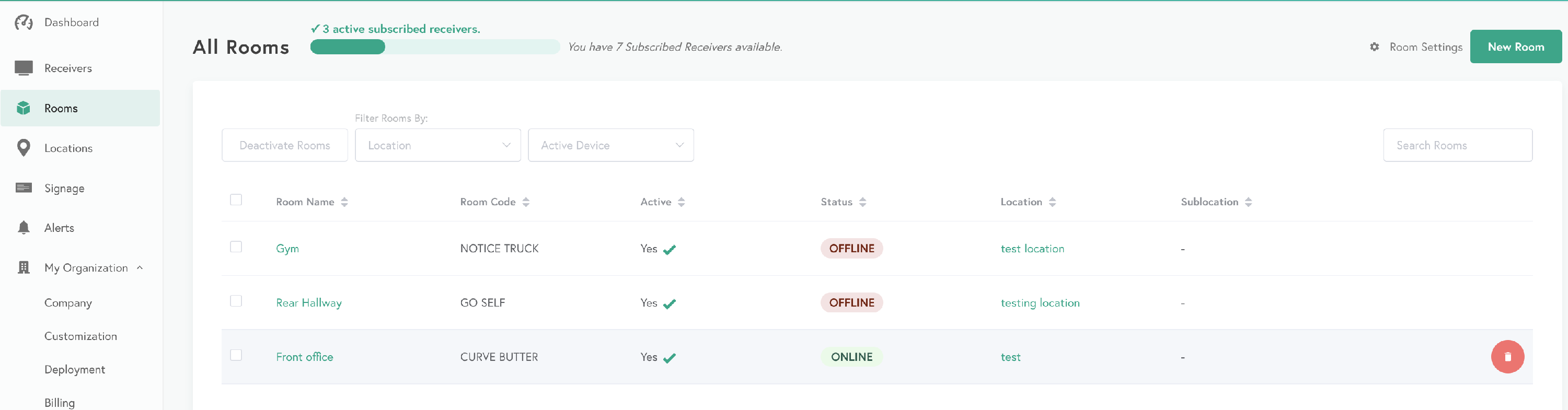
Task: Click the Dashboard gauge icon in sidebar
Action: 23,22
